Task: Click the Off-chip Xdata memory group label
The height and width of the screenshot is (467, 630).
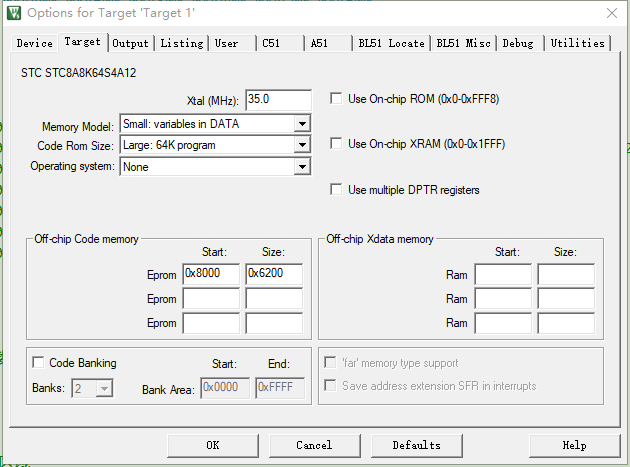Action: pyautogui.click(x=380, y=239)
